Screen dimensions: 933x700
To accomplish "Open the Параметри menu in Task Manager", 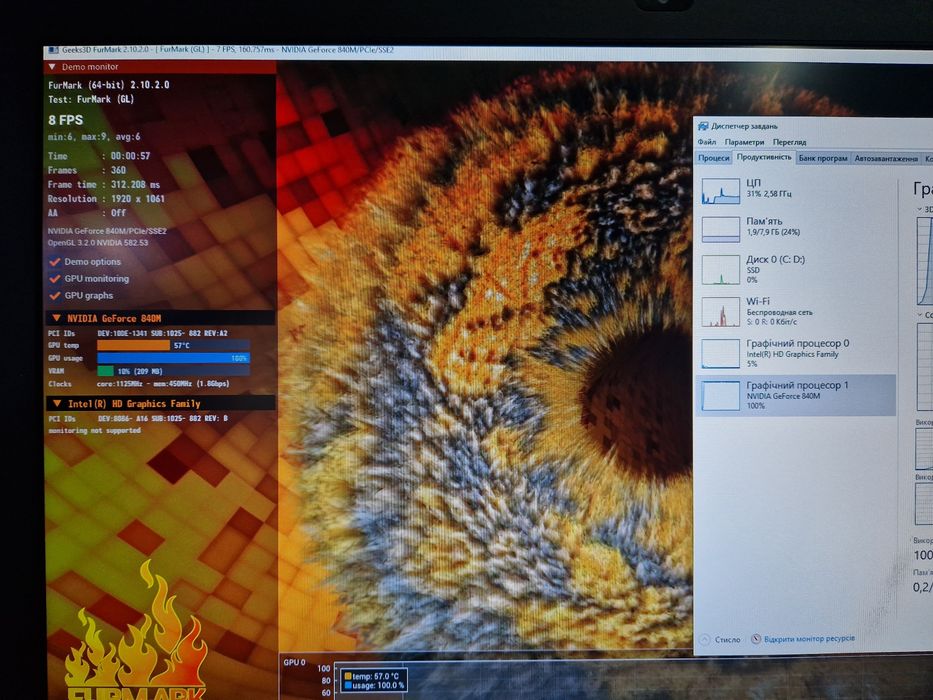I will [744, 142].
